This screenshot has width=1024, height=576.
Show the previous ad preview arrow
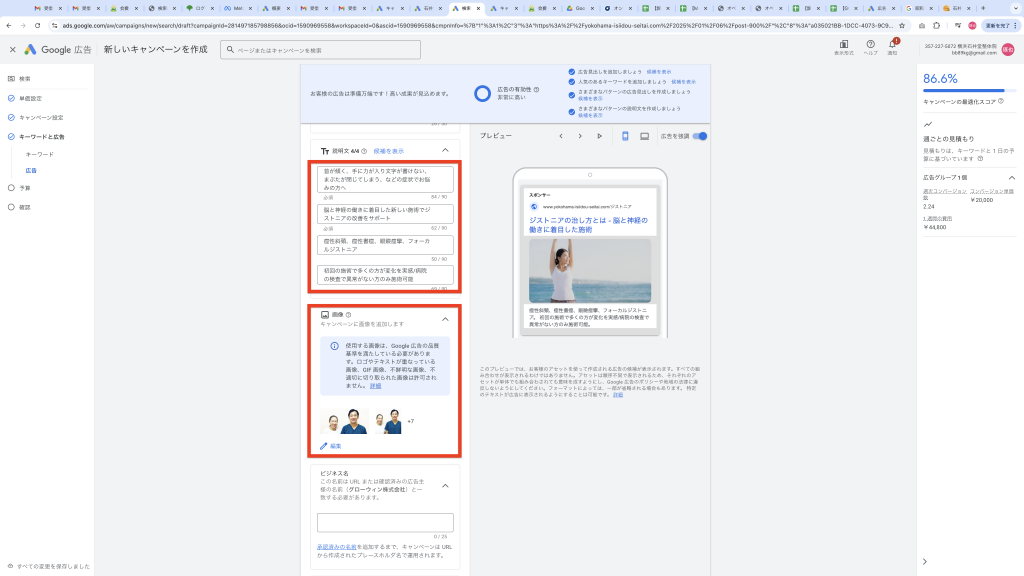tap(561, 136)
